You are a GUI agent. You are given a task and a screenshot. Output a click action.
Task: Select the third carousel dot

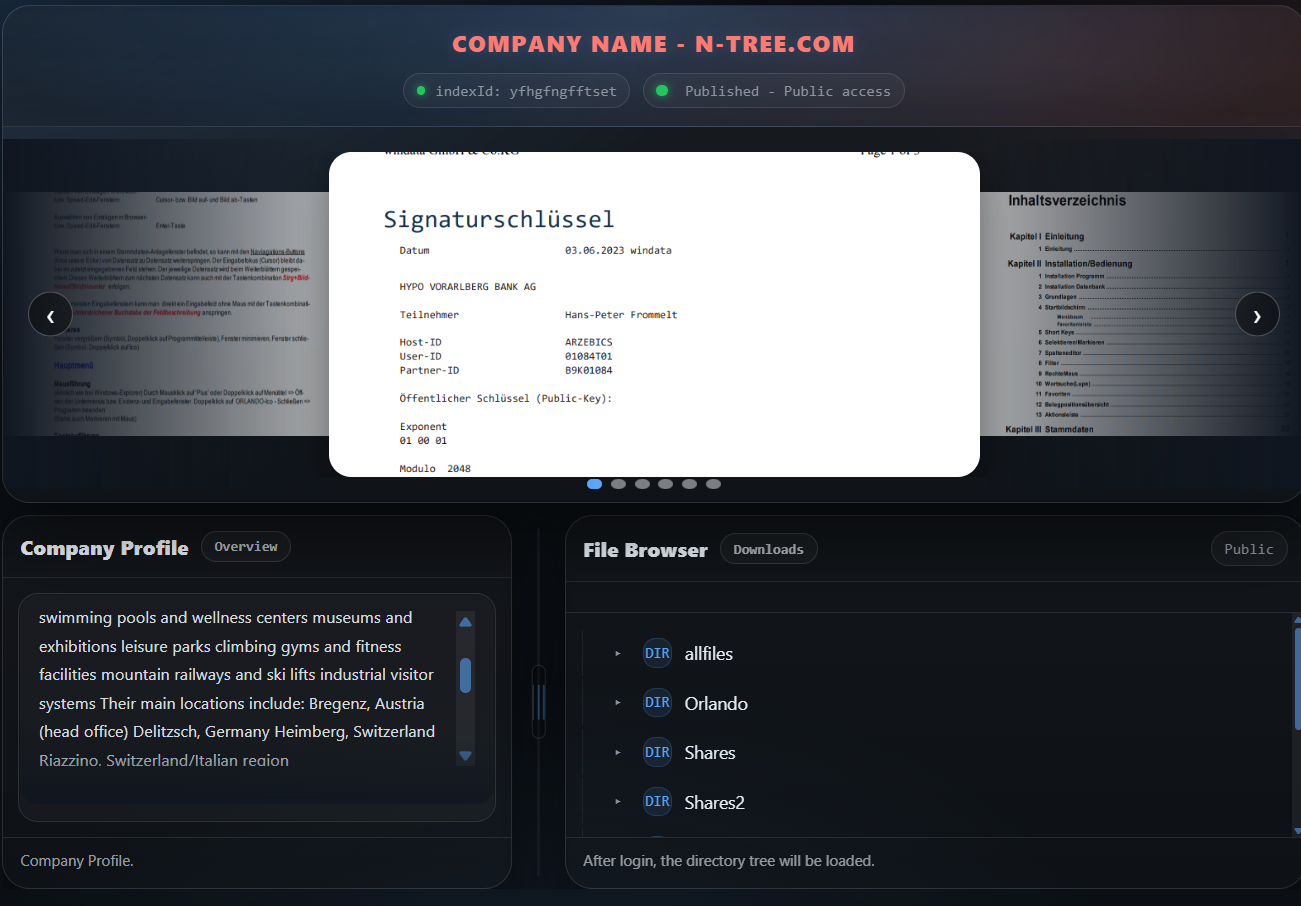[x=642, y=484]
